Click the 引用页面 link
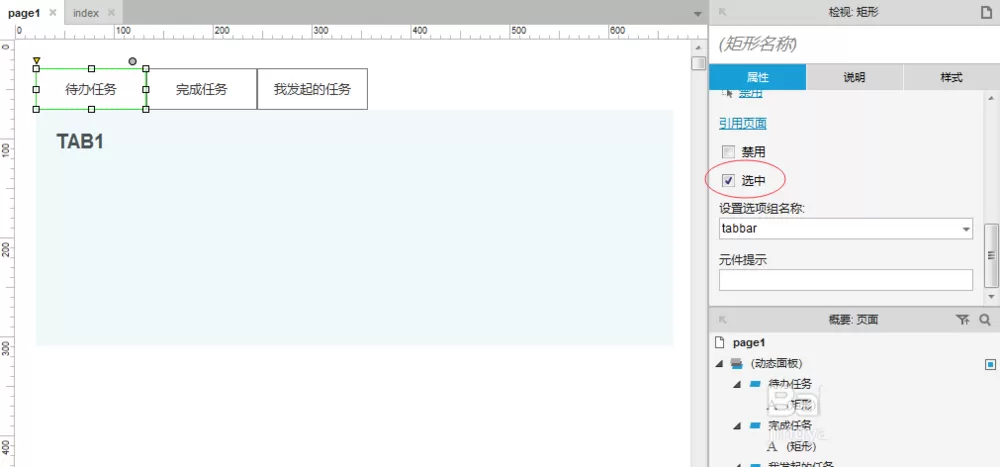This screenshot has height=467, width=1000. click(743, 123)
